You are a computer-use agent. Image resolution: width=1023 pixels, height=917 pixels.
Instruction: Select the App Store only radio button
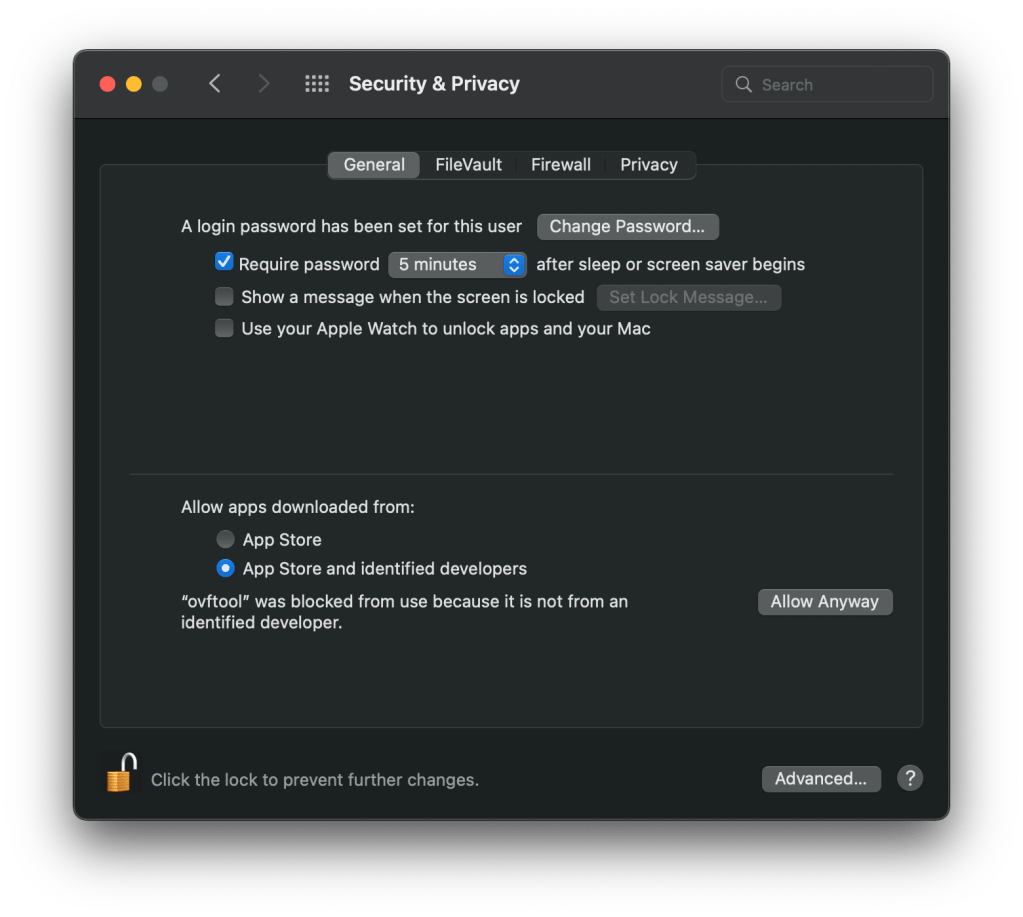(x=226, y=539)
